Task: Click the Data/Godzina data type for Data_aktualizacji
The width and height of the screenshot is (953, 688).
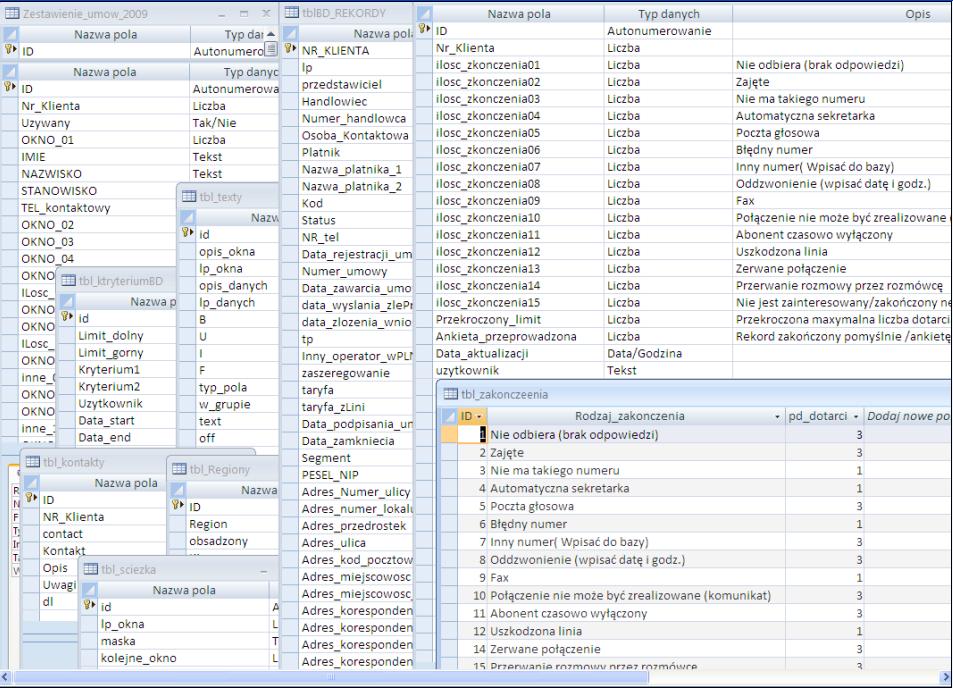Action: pos(644,354)
